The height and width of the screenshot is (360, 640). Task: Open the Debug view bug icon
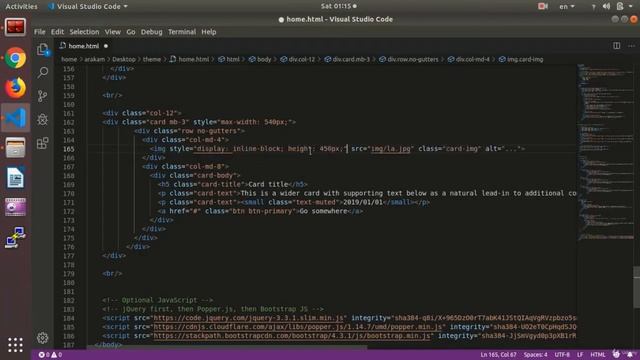pos(42,120)
